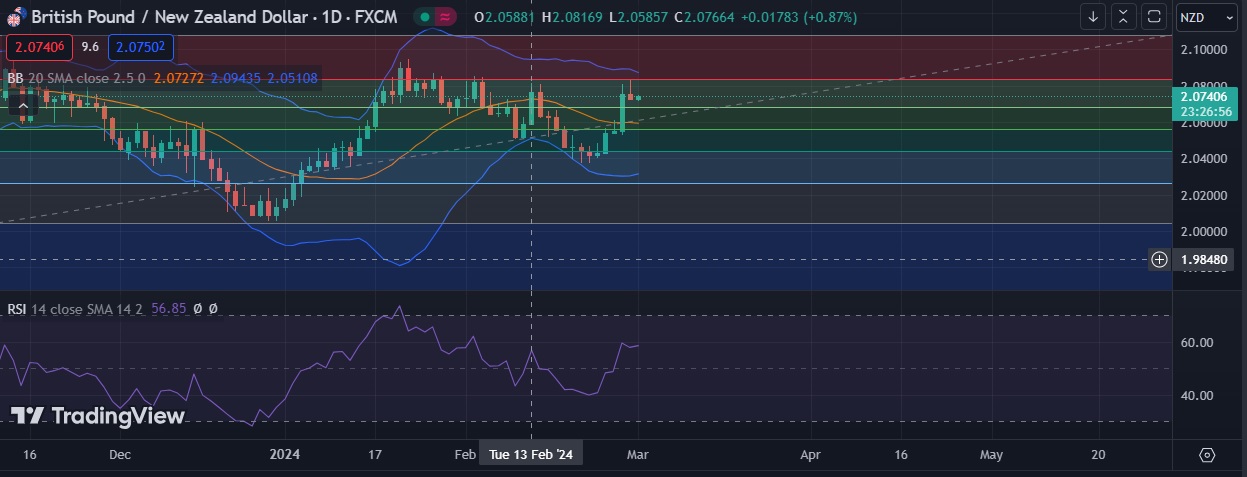Click the 1.98480 crosshair price label
The image size is (1247, 477).
[x=1204, y=259]
